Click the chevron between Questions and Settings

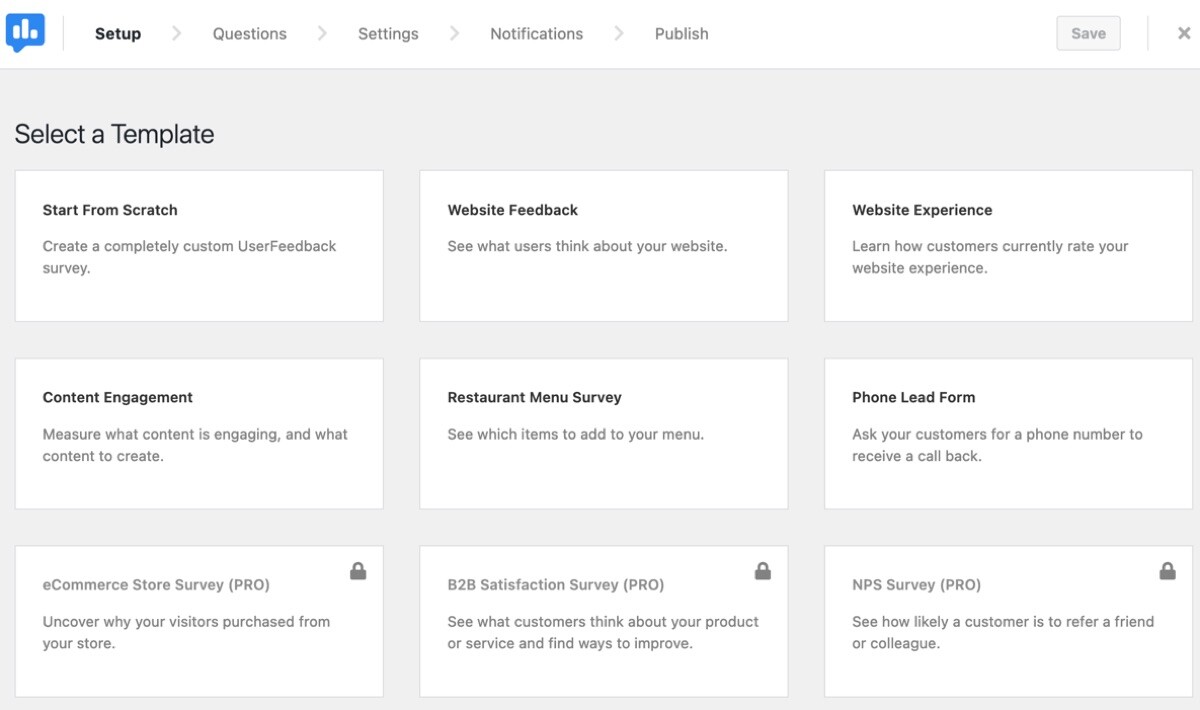322,33
